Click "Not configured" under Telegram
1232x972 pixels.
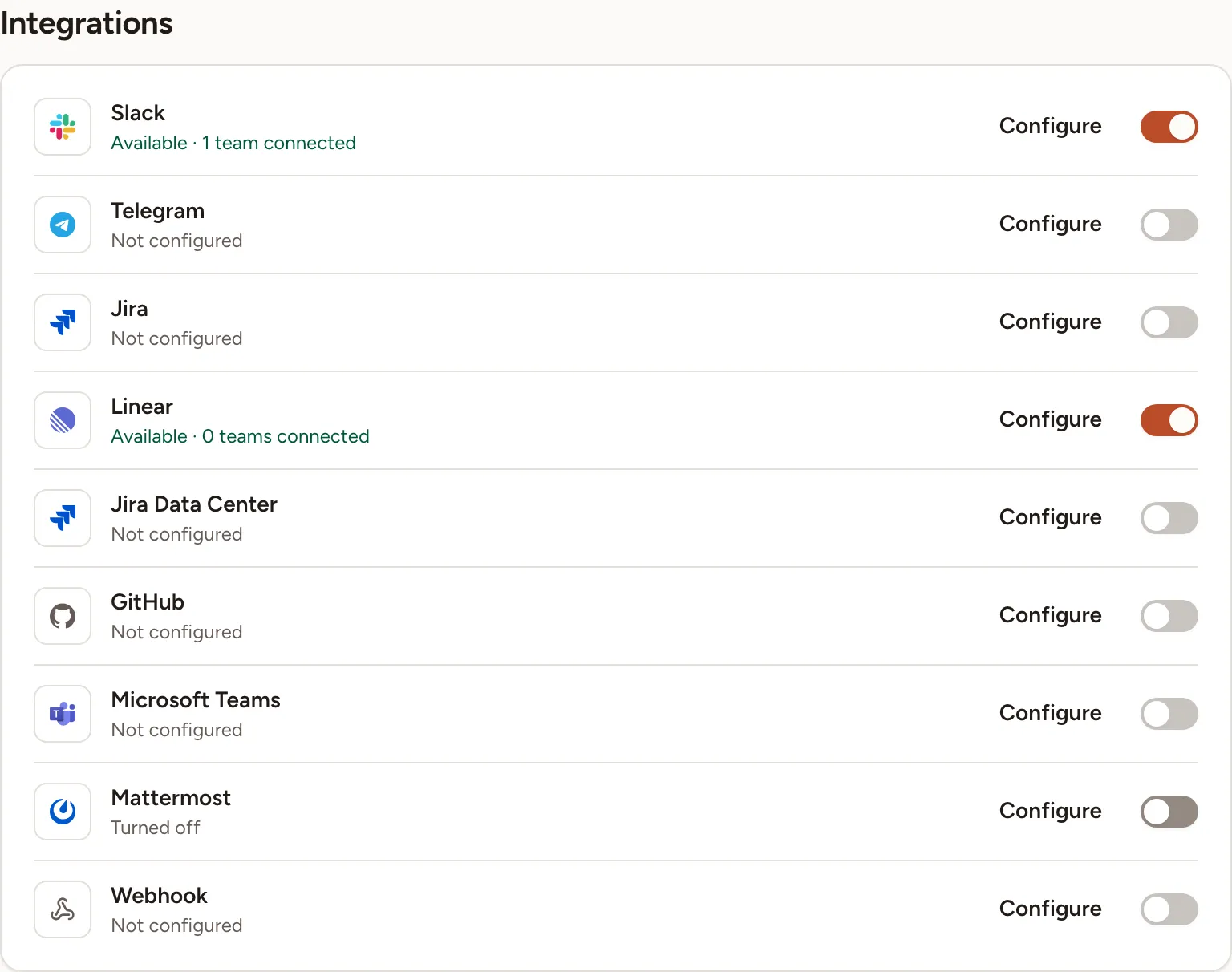tap(176, 241)
